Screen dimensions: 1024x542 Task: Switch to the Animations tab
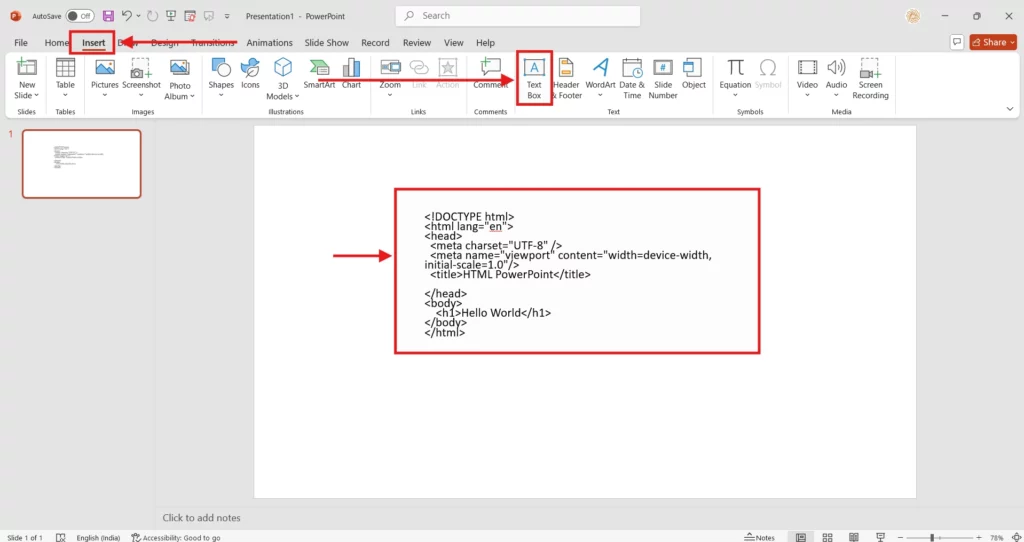(269, 43)
